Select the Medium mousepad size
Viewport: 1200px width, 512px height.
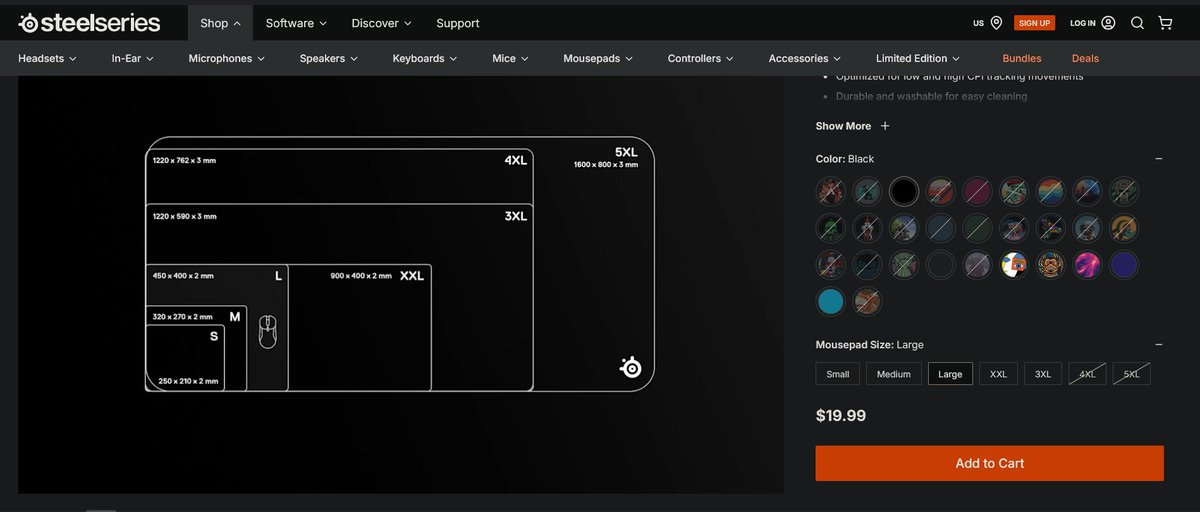(x=894, y=374)
